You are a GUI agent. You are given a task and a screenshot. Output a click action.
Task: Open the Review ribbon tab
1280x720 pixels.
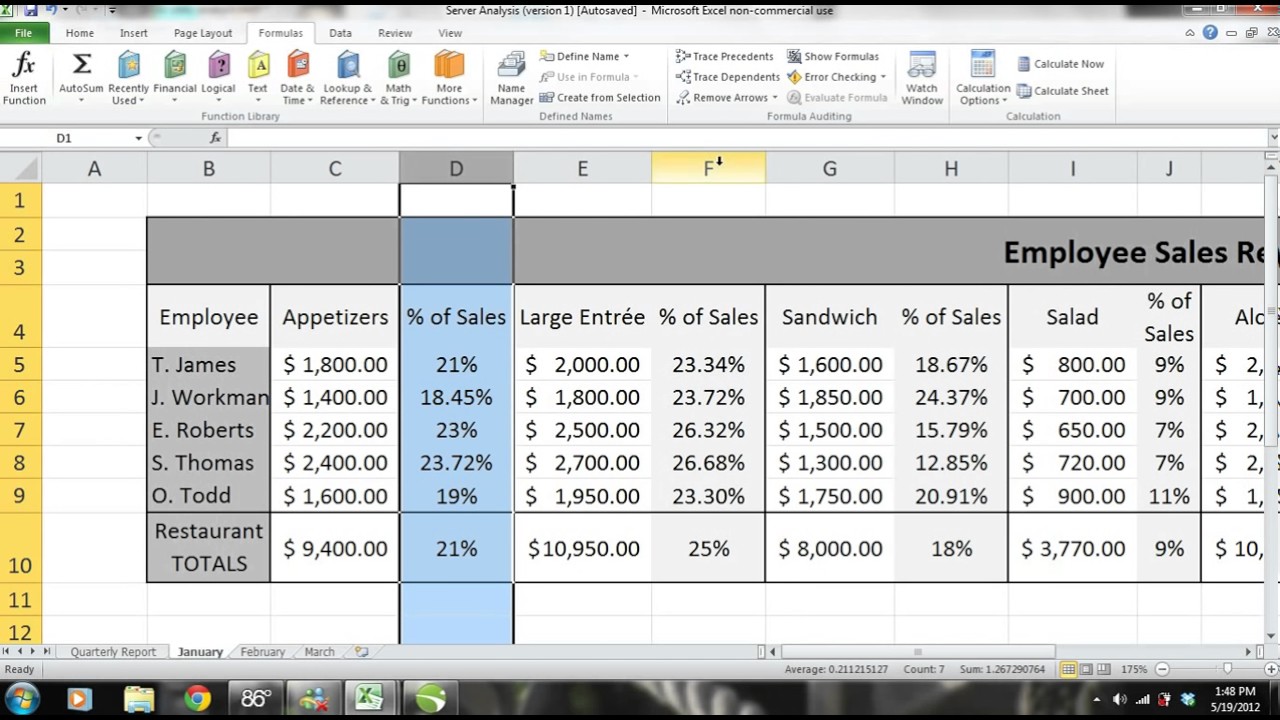pyautogui.click(x=395, y=33)
